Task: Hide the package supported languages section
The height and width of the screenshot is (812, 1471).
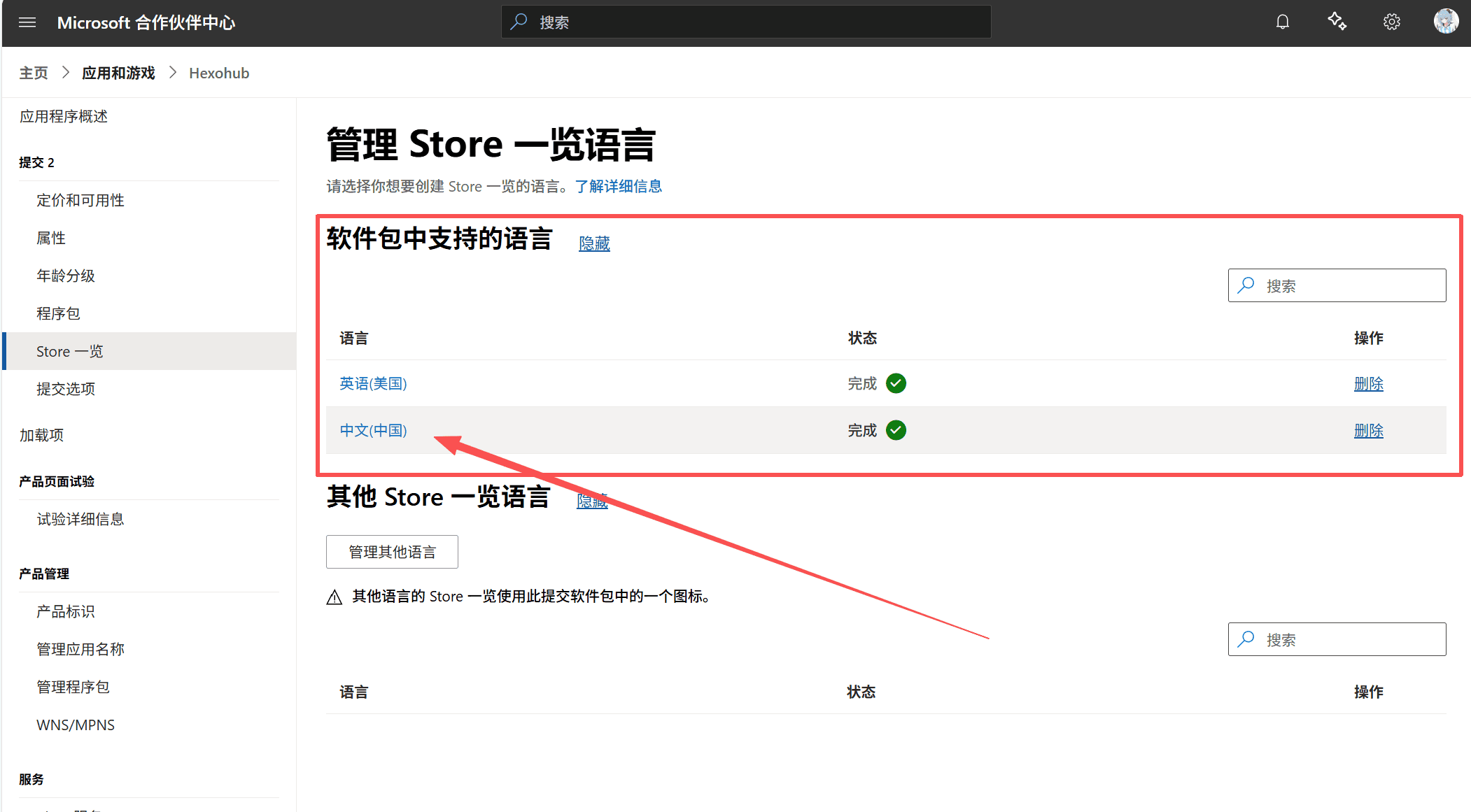Action: tap(594, 243)
